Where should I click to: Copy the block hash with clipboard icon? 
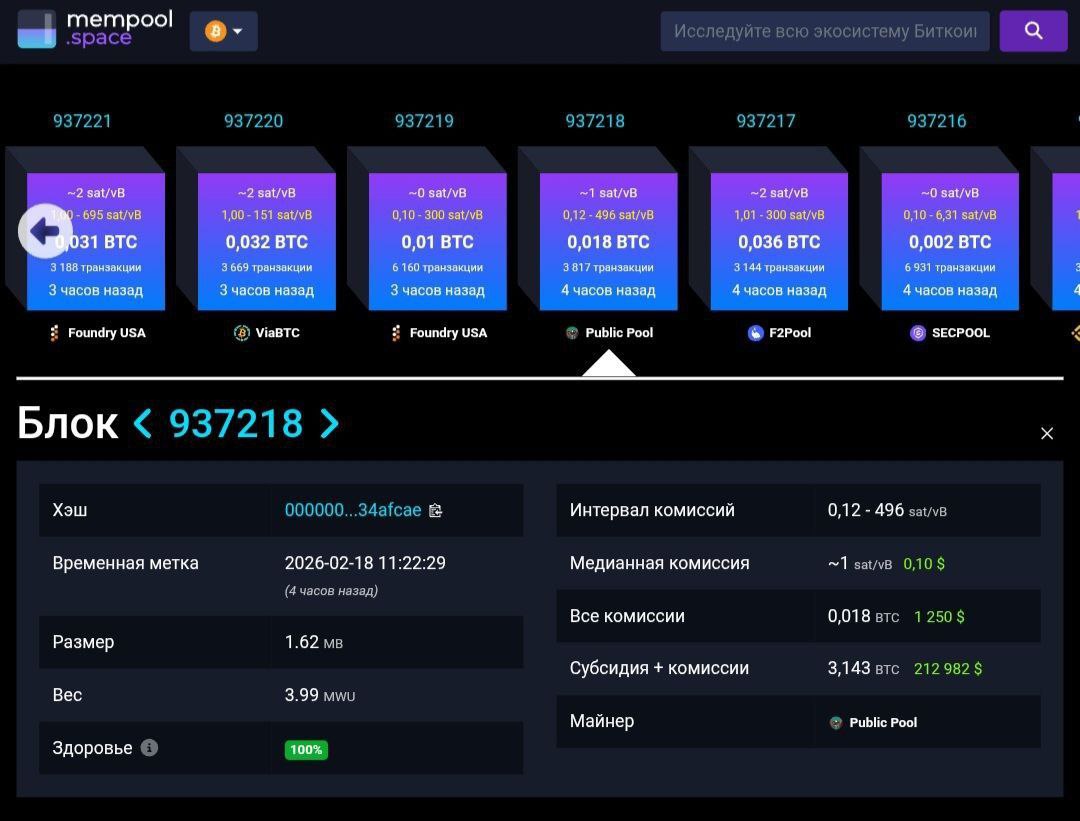click(x=435, y=511)
